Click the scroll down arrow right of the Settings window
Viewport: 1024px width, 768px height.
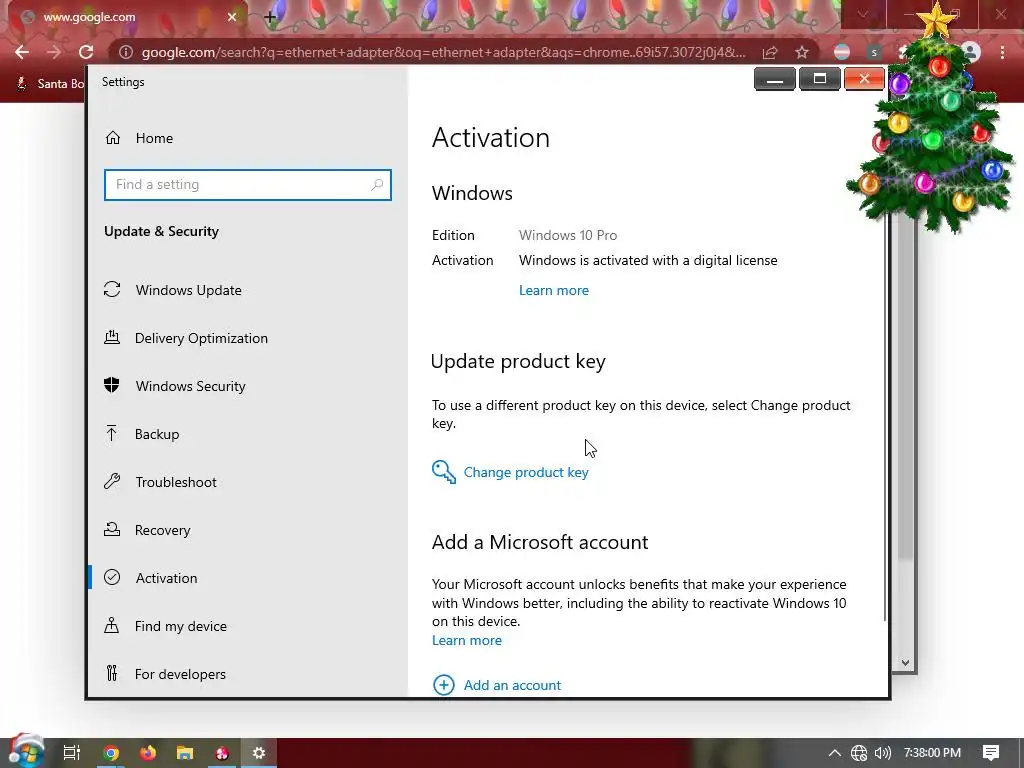(905, 663)
